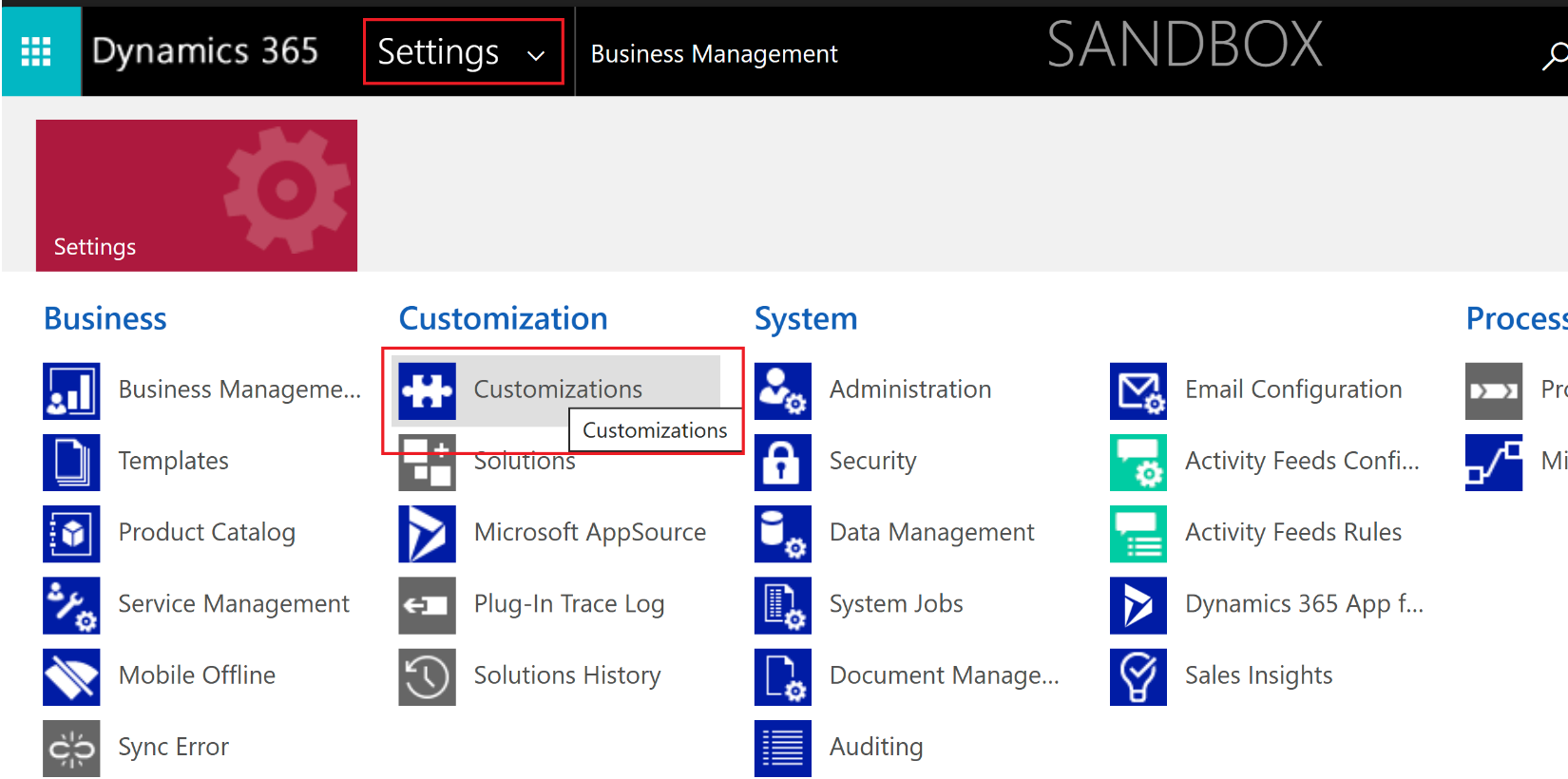Open System Jobs entry
Screen dimensions: 1568x779
click(896, 603)
